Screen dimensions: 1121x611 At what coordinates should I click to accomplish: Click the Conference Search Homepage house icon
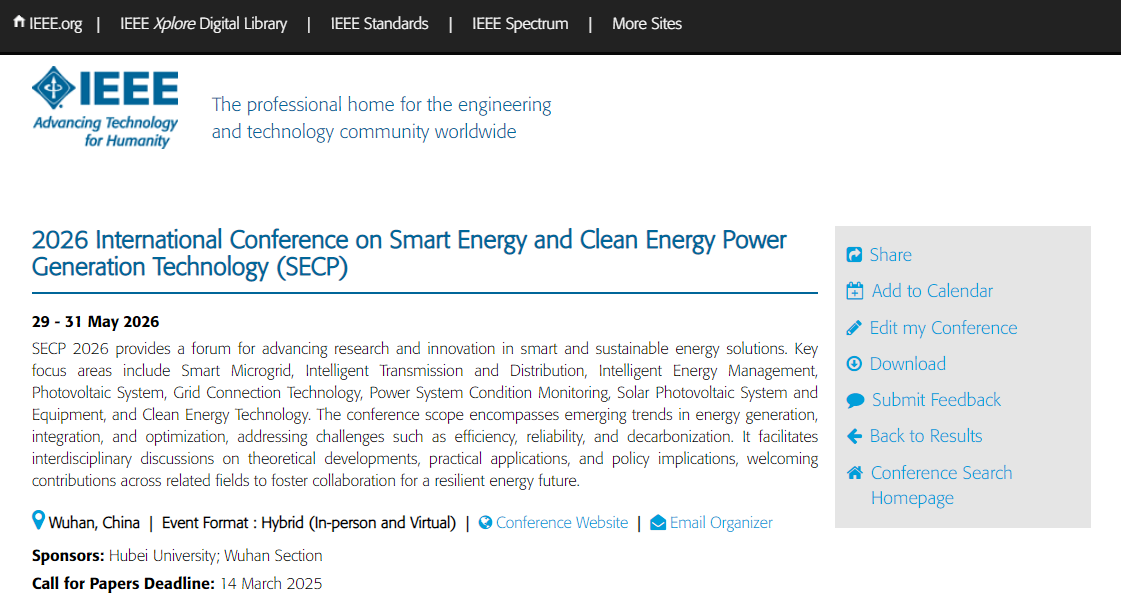(x=855, y=473)
